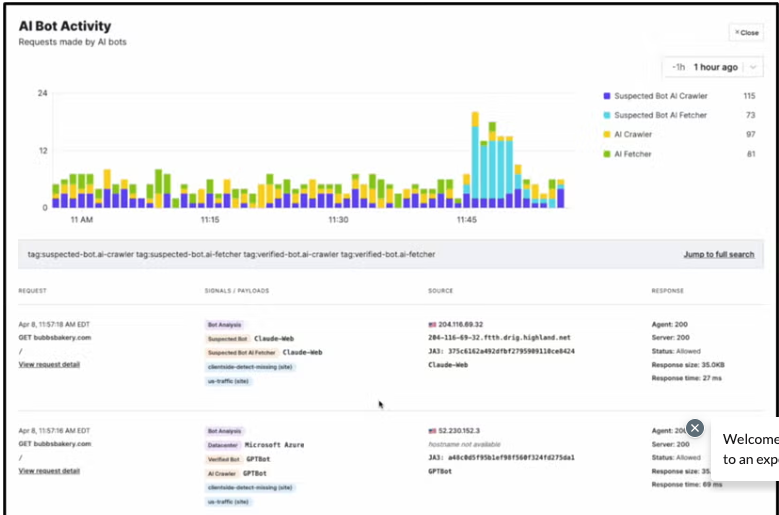This screenshot has height=515, width=779.
Task: Click Bot Analysis tag on Claude-Web request
Action: point(224,325)
